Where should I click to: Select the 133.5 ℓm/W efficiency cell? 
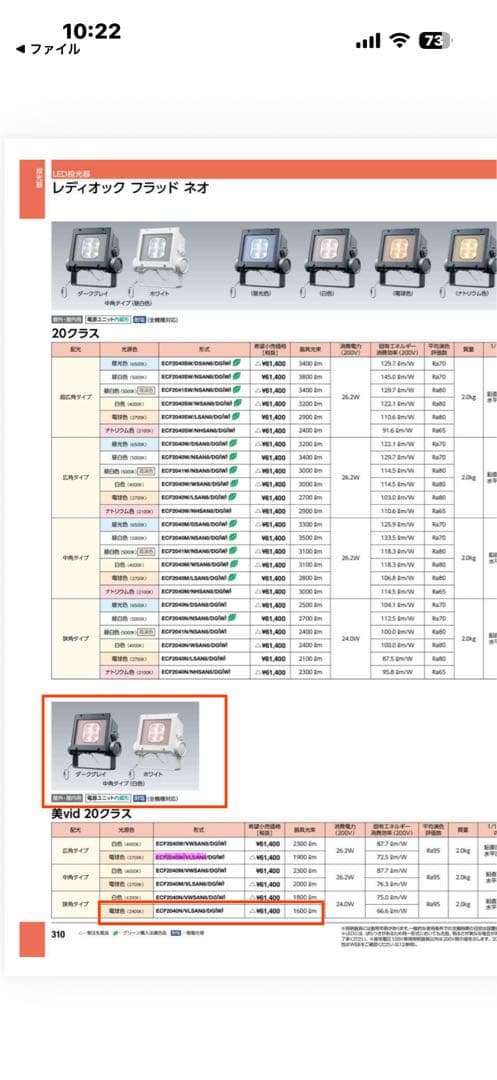pyautogui.click(x=398, y=538)
